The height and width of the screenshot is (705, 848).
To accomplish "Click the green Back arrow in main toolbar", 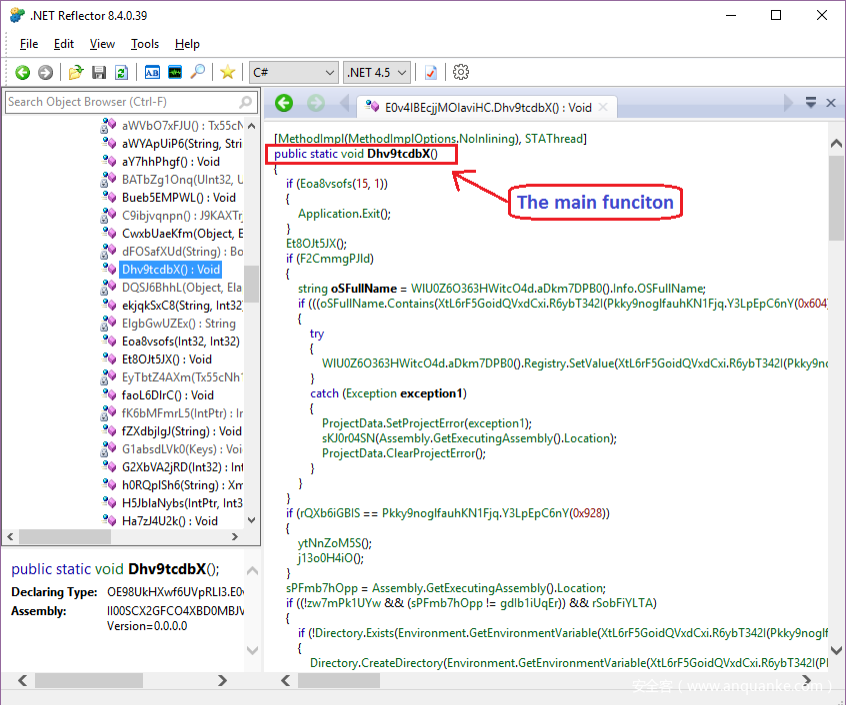I will point(22,72).
